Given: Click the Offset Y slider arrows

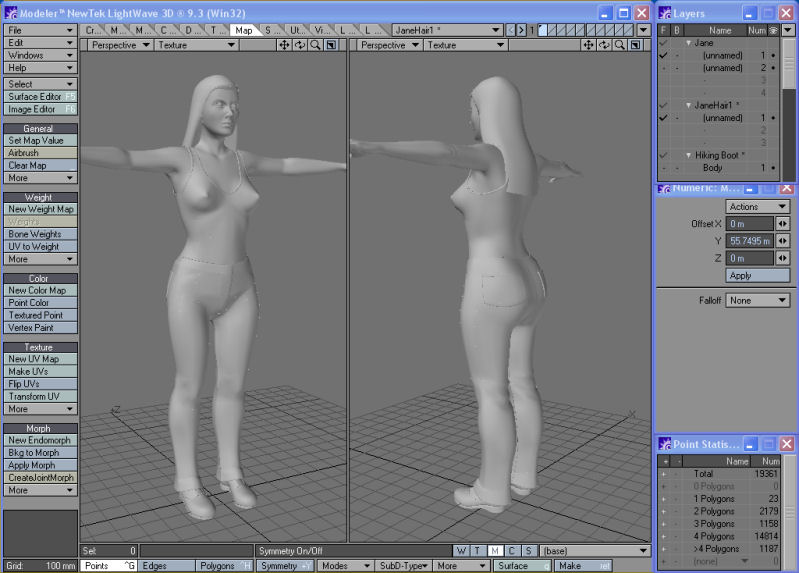Looking at the screenshot, I should (x=782, y=241).
